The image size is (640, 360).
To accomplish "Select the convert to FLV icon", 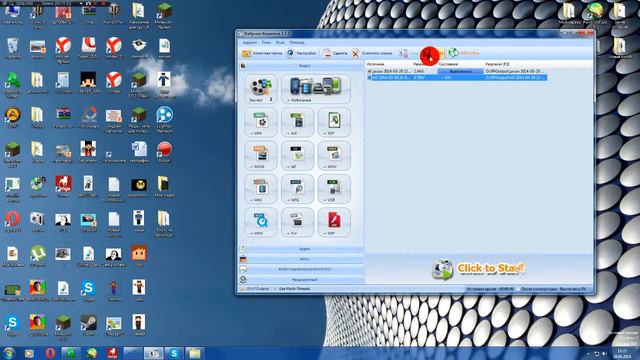I will (298, 222).
